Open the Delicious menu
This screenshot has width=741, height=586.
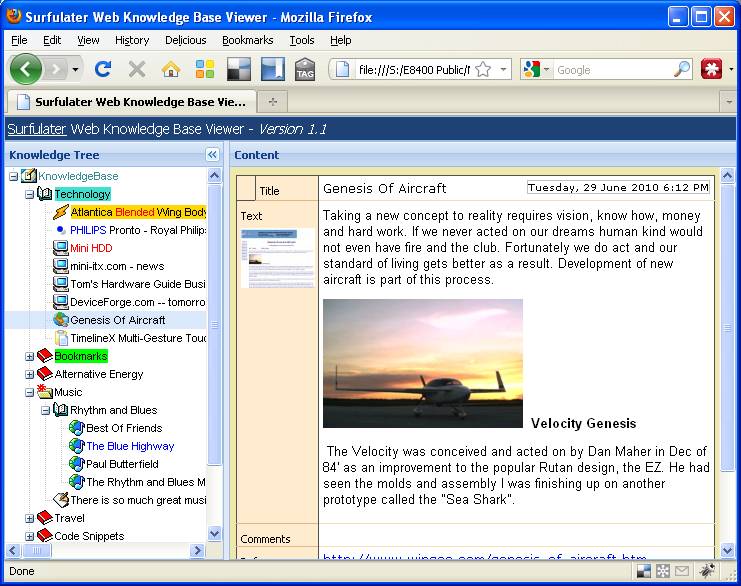(x=186, y=40)
